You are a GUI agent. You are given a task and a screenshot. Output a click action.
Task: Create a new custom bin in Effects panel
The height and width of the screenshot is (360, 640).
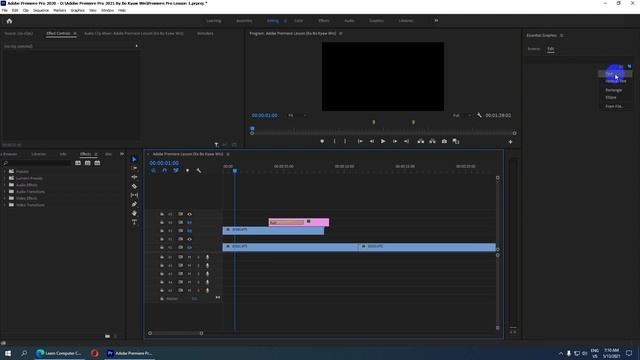click(x=107, y=336)
